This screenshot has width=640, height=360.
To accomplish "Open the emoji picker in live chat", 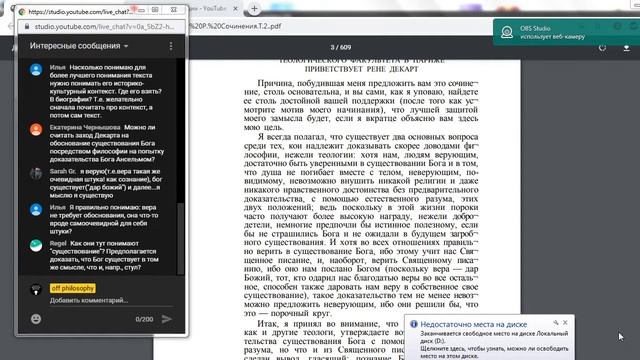I will (x=36, y=319).
